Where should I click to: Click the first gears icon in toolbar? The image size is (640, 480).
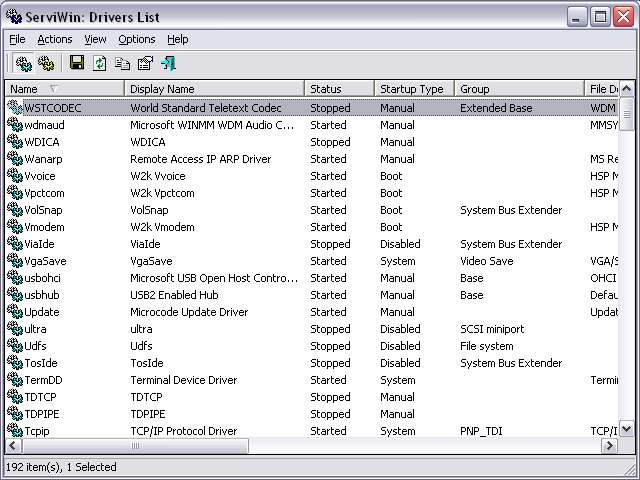coord(23,63)
